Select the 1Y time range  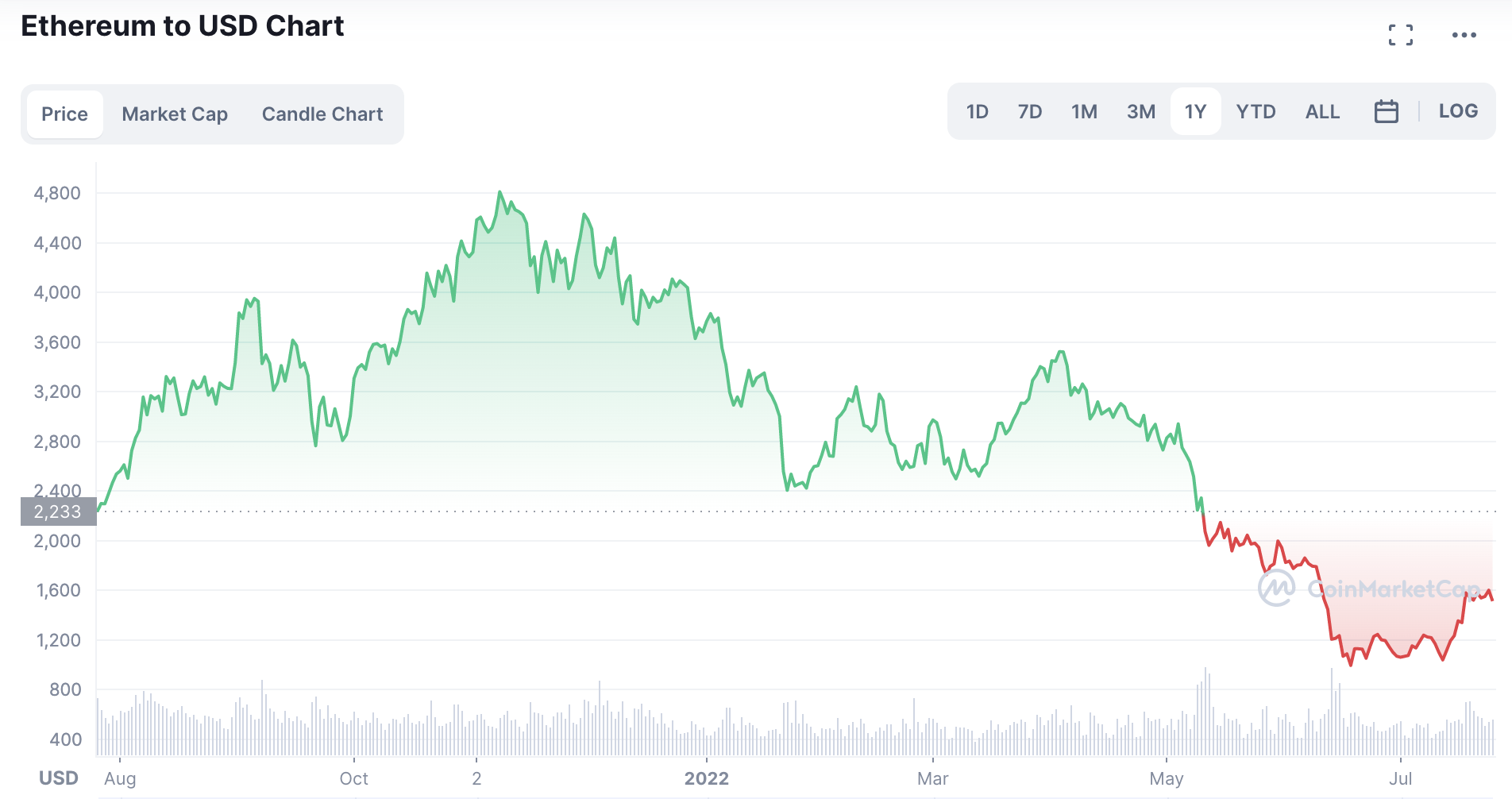(1195, 112)
